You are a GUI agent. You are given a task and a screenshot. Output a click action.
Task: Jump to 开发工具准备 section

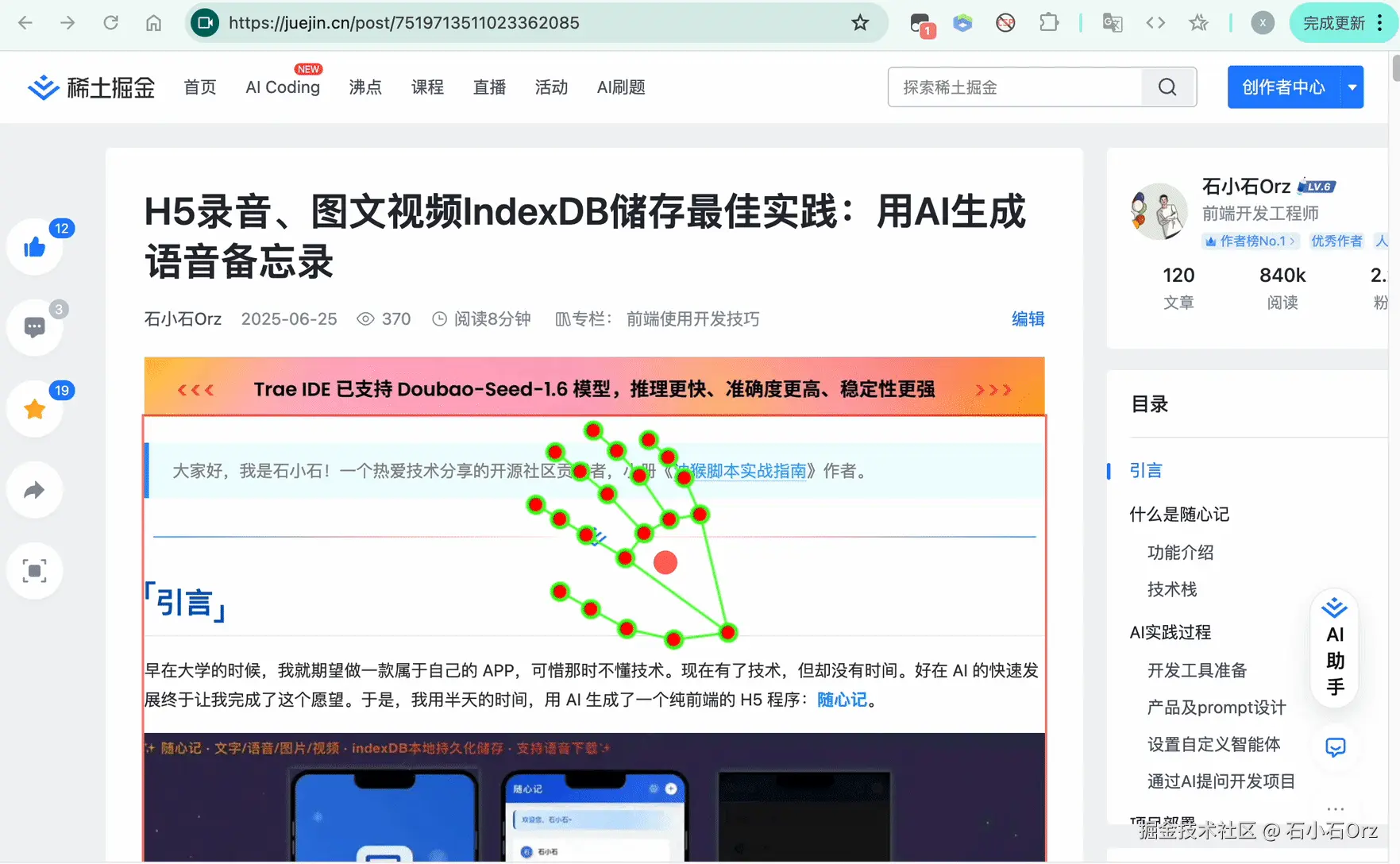(x=1197, y=670)
